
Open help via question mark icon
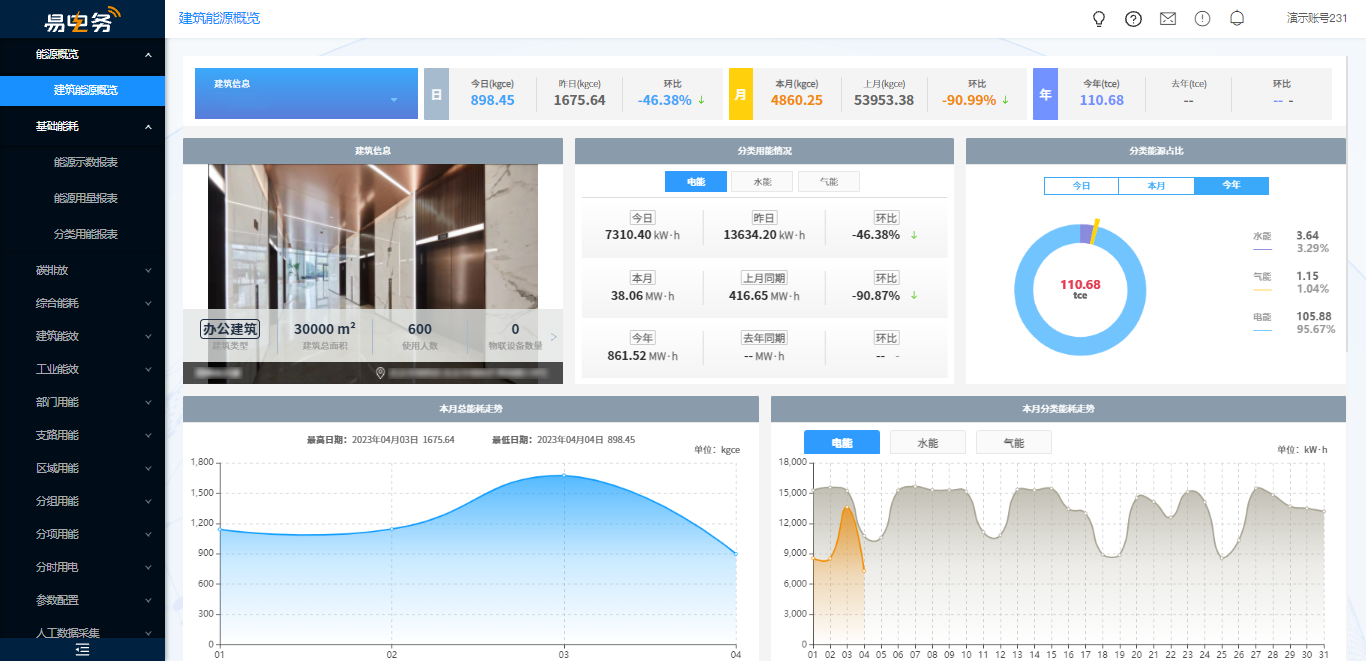click(1133, 19)
